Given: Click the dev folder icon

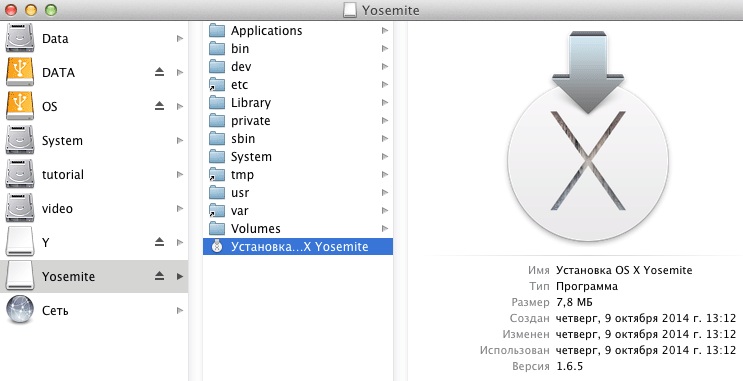Looking at the screenshot, I should pos(217,66).
